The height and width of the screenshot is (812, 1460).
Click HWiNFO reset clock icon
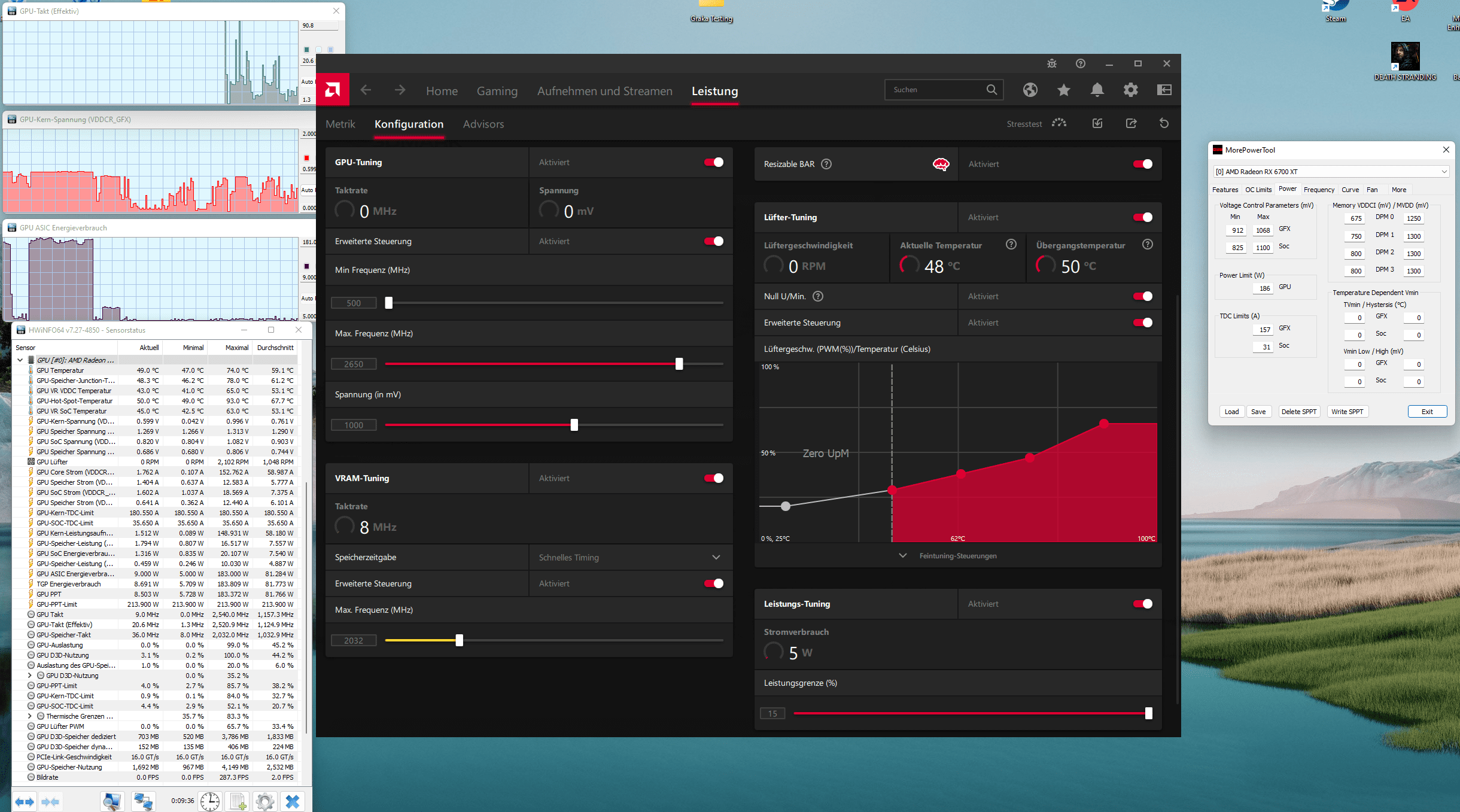pos(209,801)
